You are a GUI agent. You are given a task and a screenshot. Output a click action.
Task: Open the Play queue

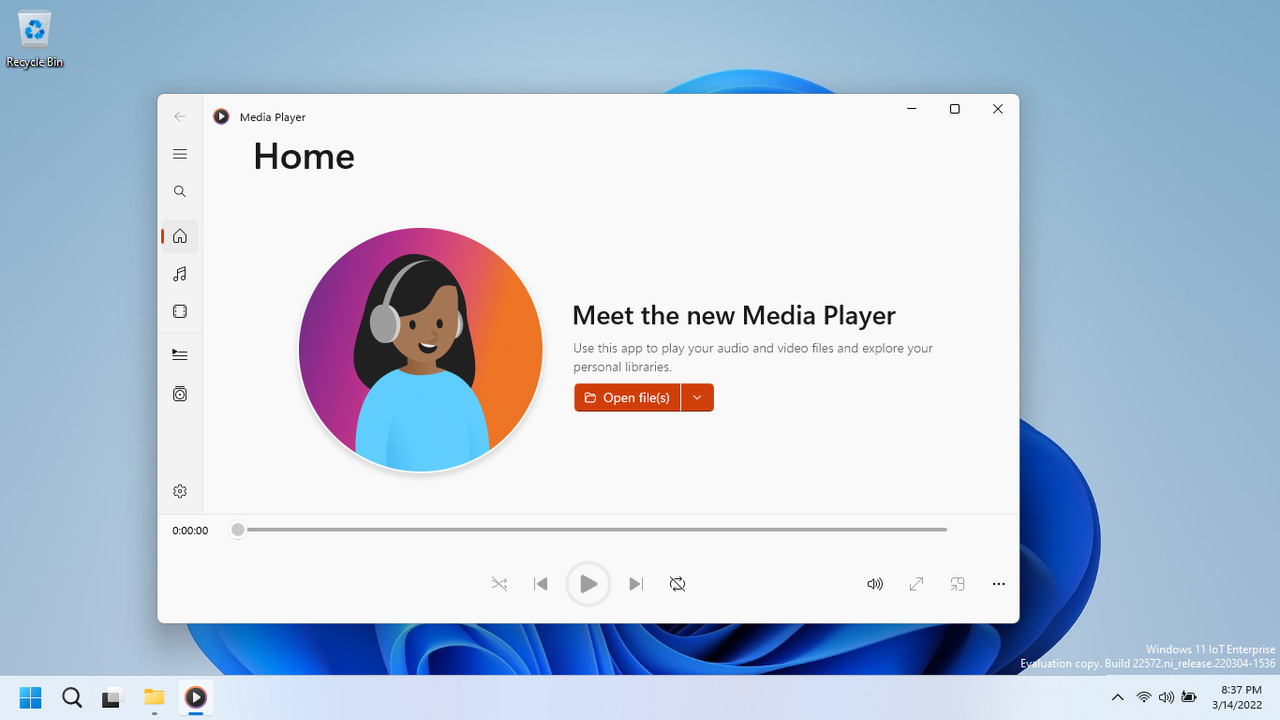click(x=180, y=354)
